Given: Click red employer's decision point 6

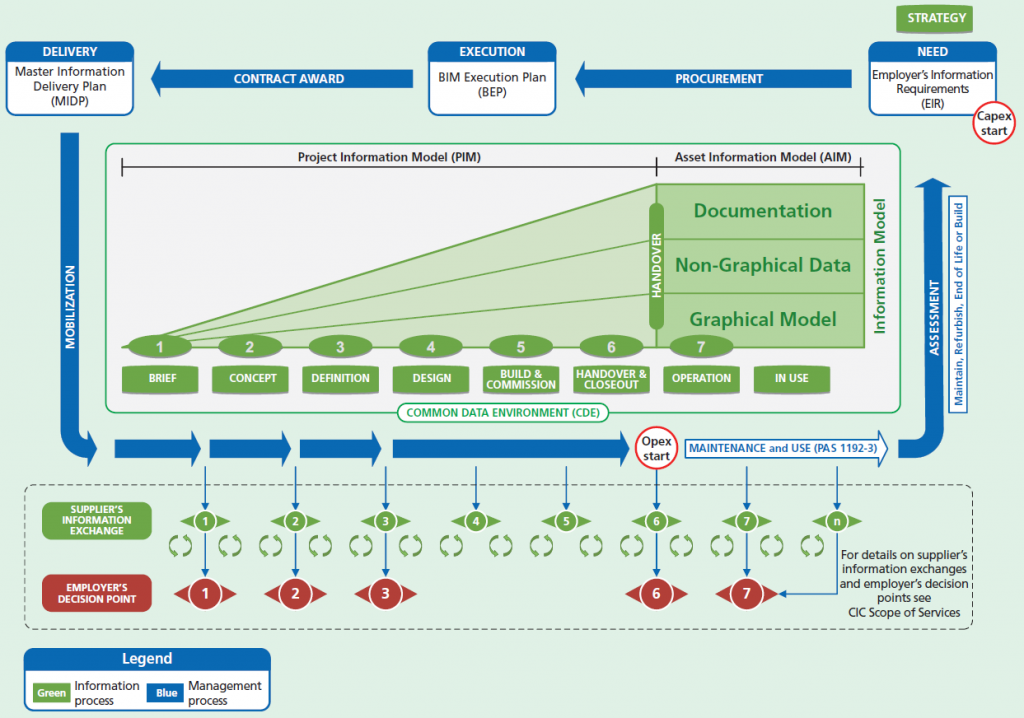Looking at the screenshot, I should (x=656, y=594).
